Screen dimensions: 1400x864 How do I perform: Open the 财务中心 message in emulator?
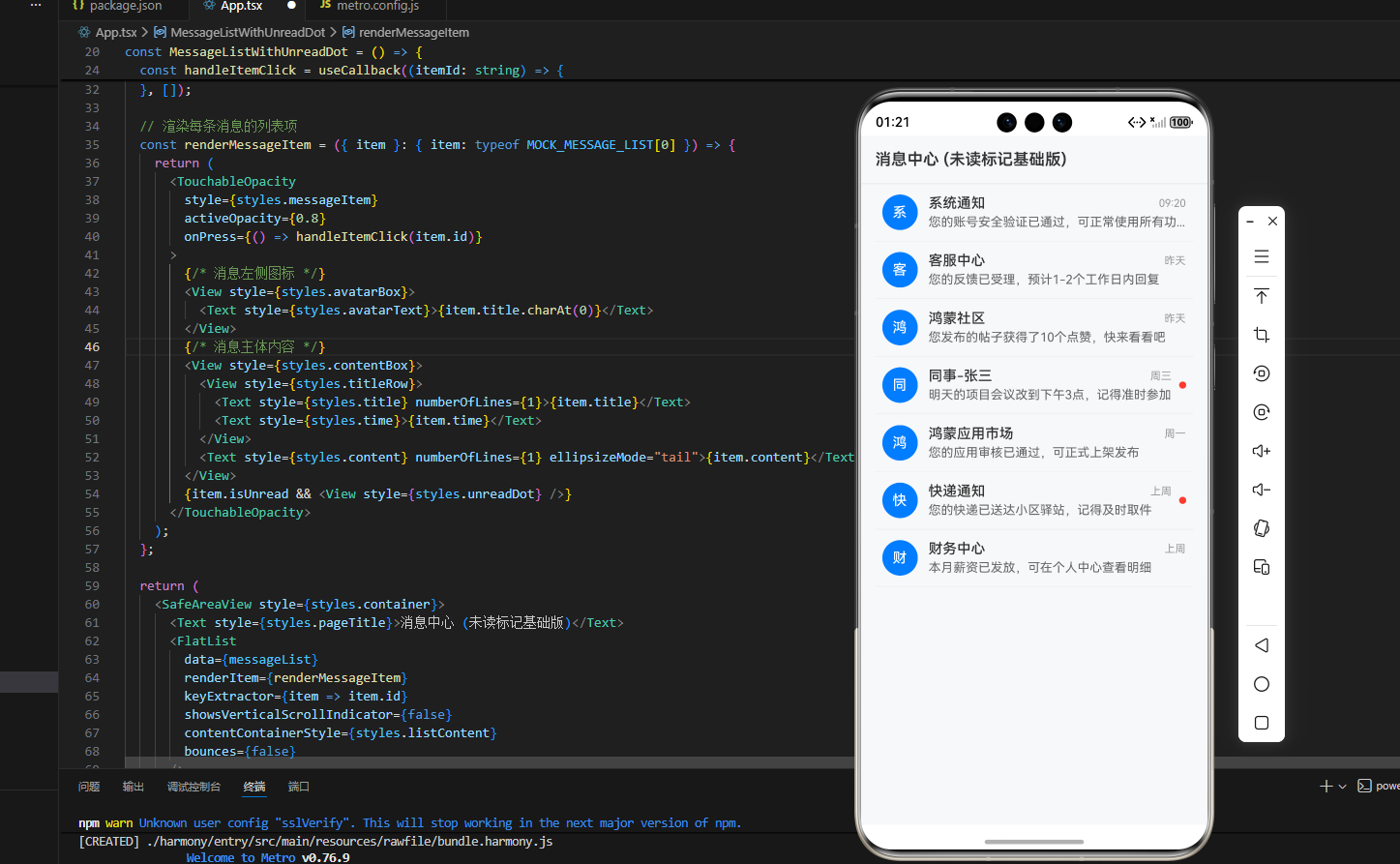tap(1033, 557)
